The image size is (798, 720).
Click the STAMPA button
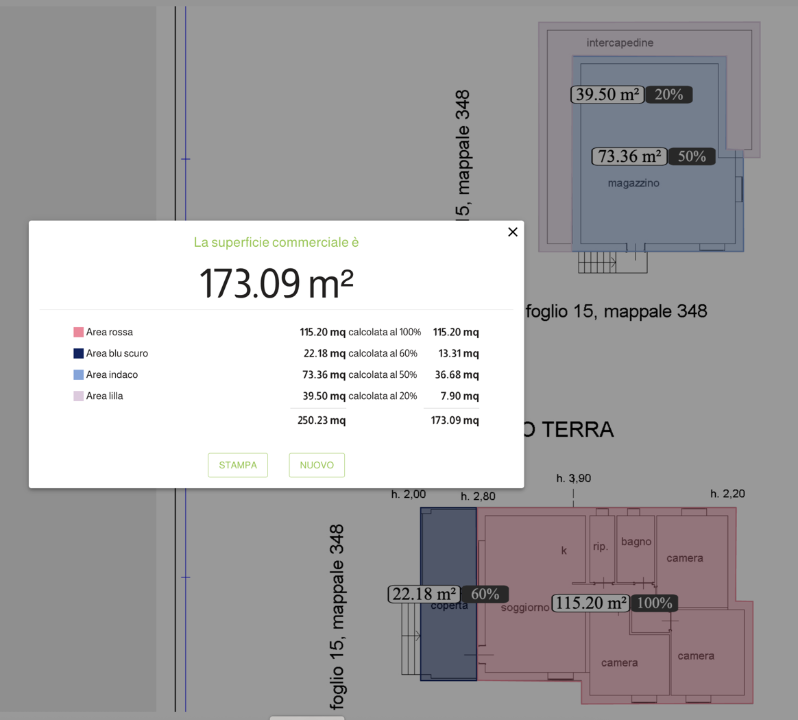point(238,465)
